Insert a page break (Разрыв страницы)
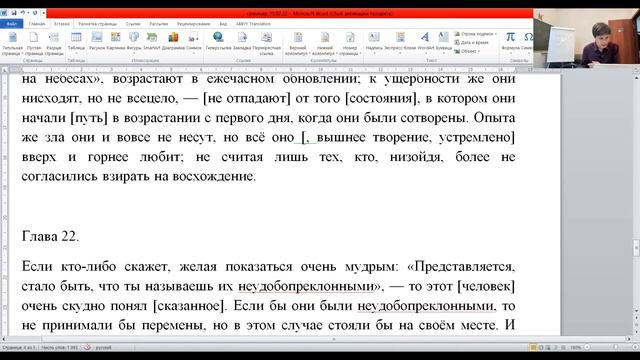Viewport: 640px width, 360px height. 54,44
